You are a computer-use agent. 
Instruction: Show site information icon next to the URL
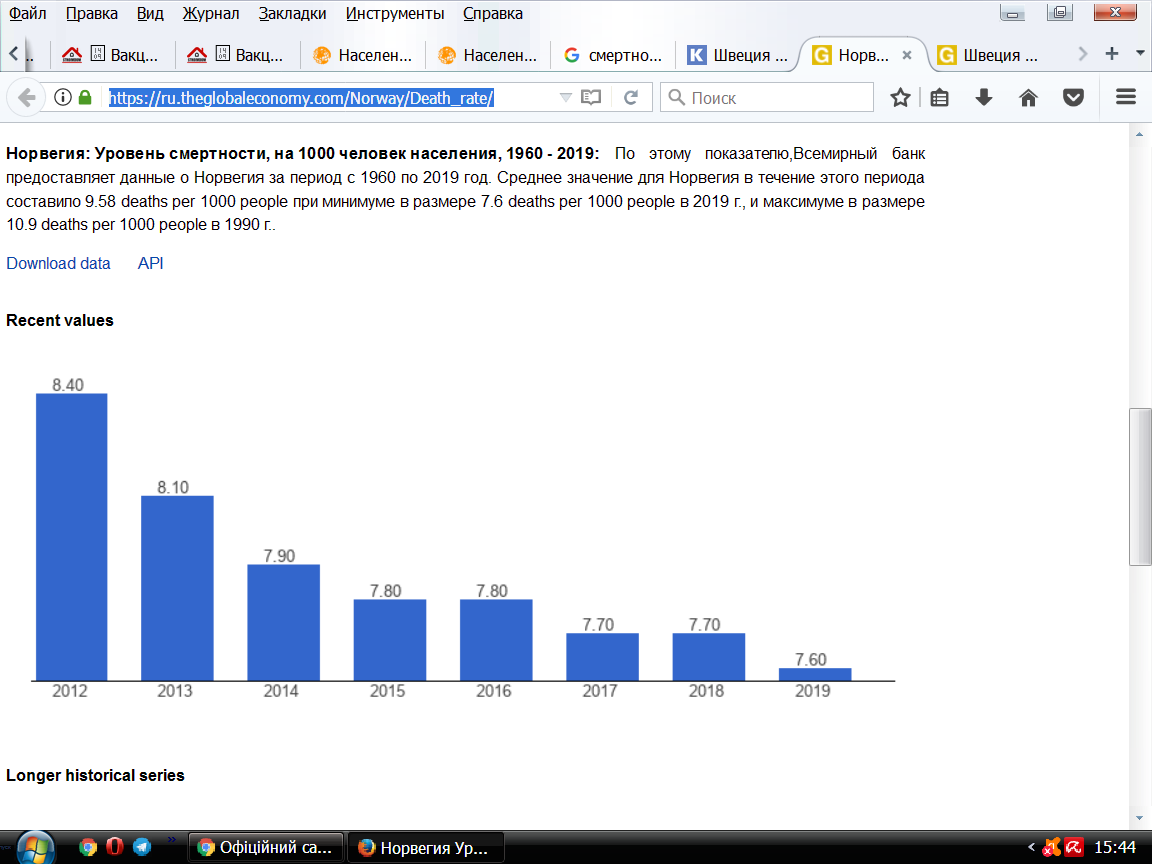point(63,97)
